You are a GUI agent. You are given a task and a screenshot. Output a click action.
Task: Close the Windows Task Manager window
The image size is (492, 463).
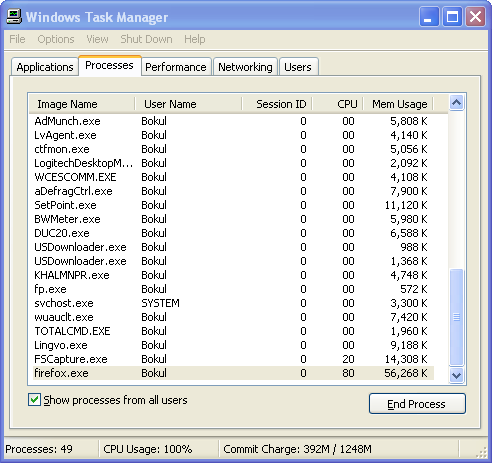(x=475, y=17)
